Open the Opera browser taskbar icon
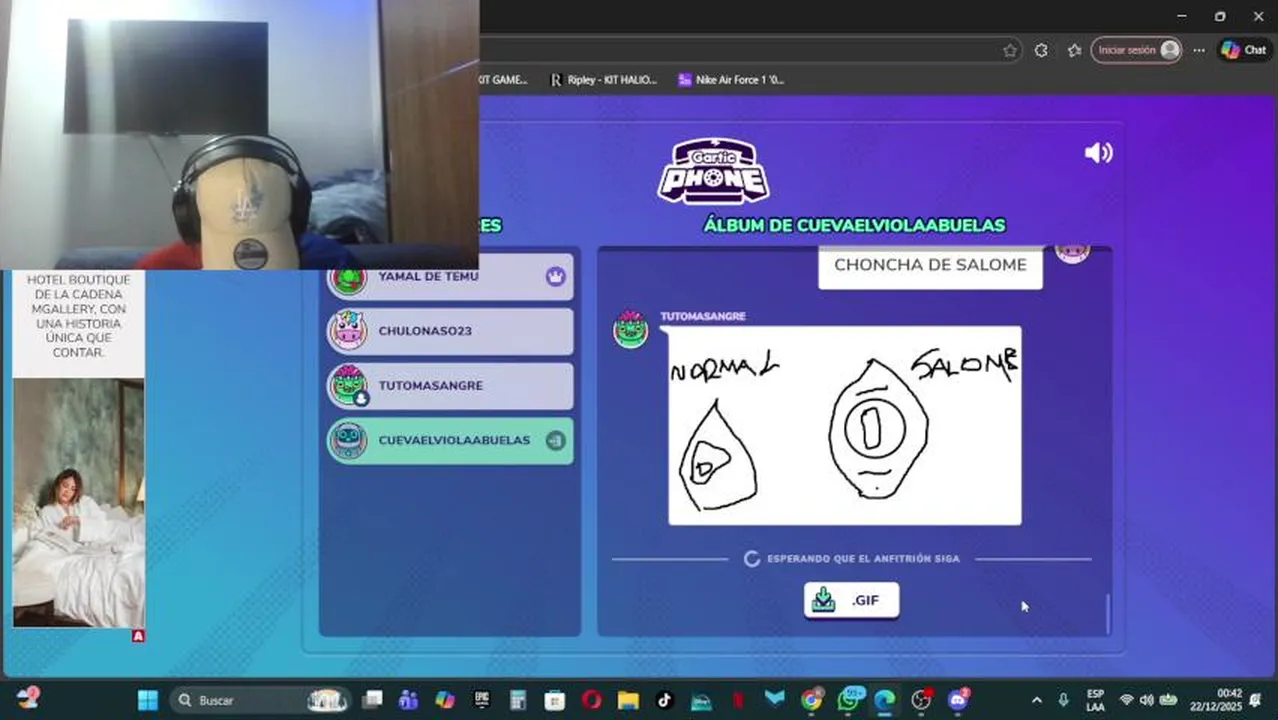The height and width of the screenshot is (720, 1278). pos(591,700)
